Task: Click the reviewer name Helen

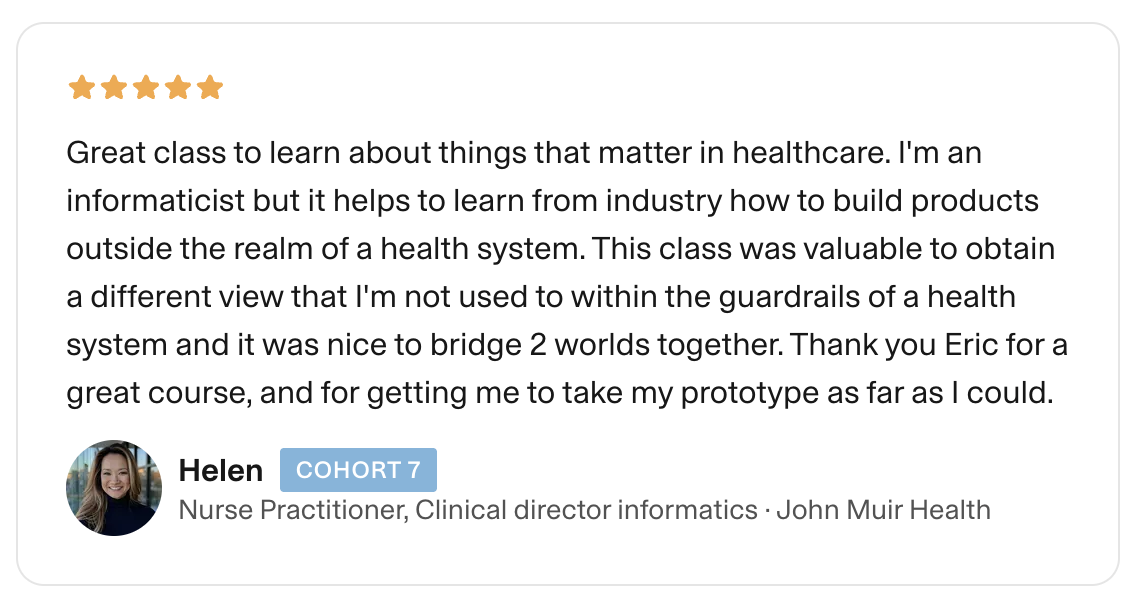Action: tap(220, 470)
